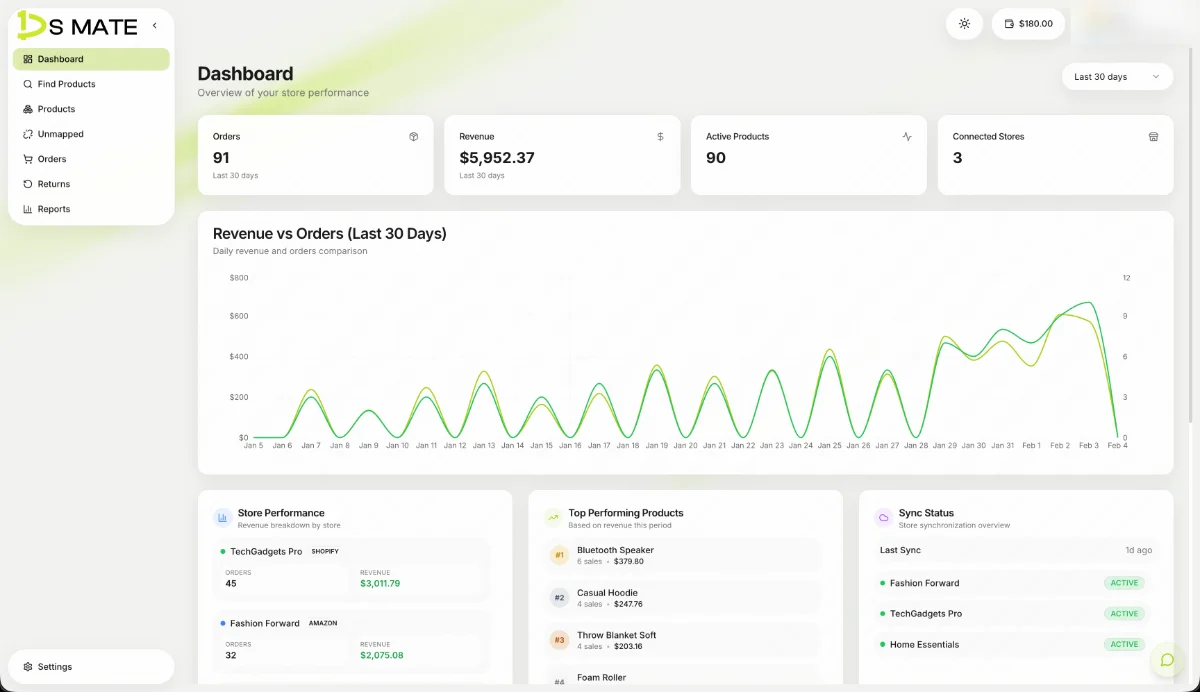
Task: Click Home Essentials in Sync Status
Action: (924, 645)
